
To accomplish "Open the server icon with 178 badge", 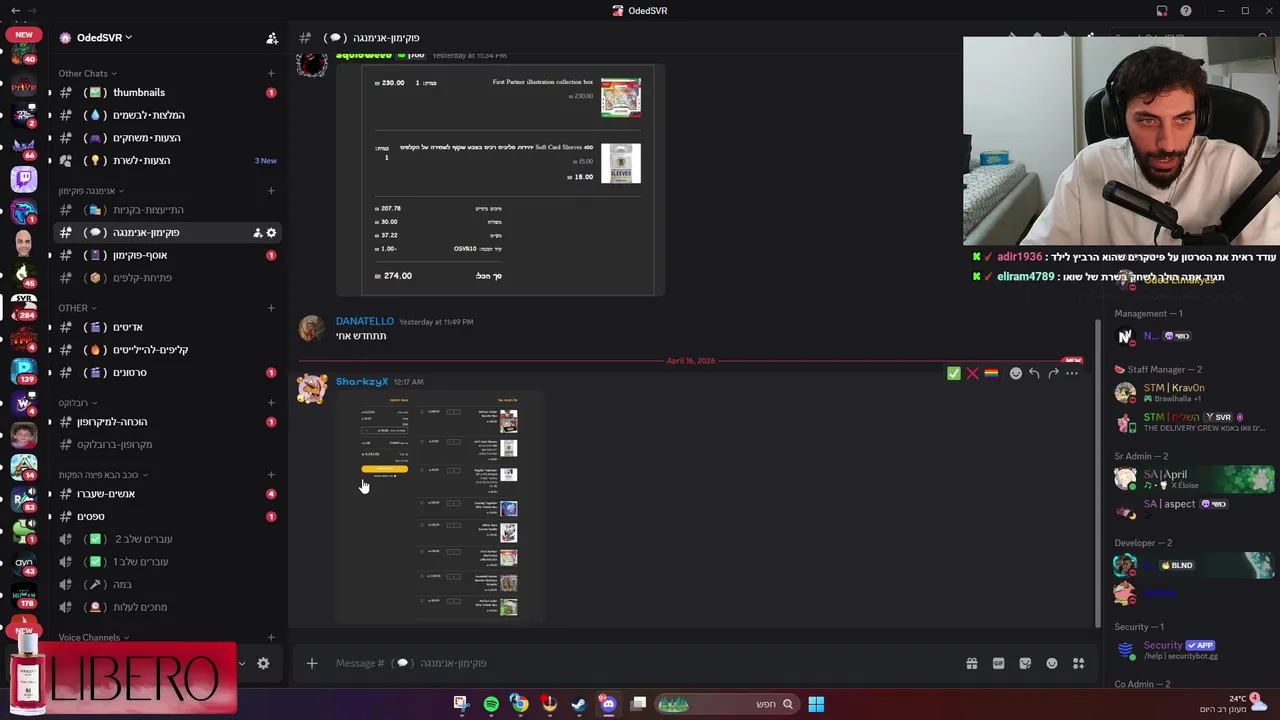I will point(24,596).
